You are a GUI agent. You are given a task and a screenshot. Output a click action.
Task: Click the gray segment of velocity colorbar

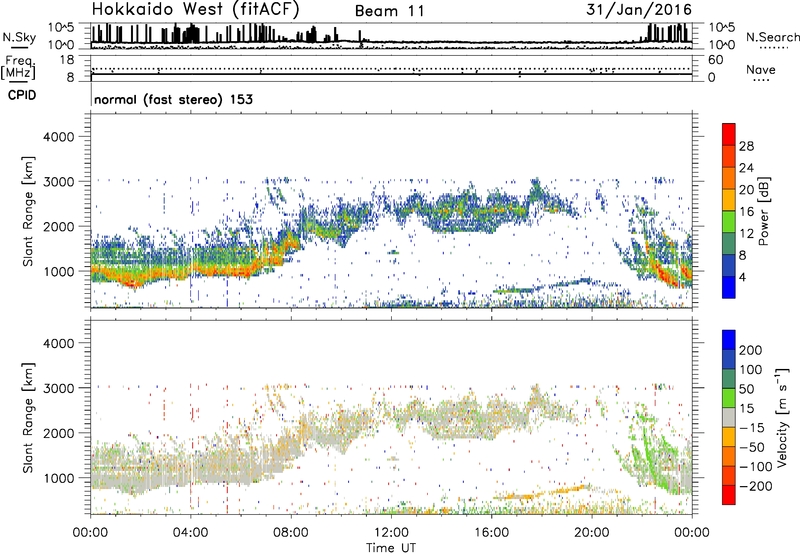[729, 417]
